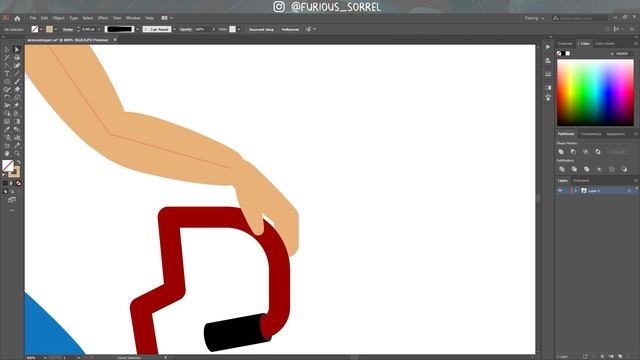Select the Eraser tool

[x=17, y=89]
